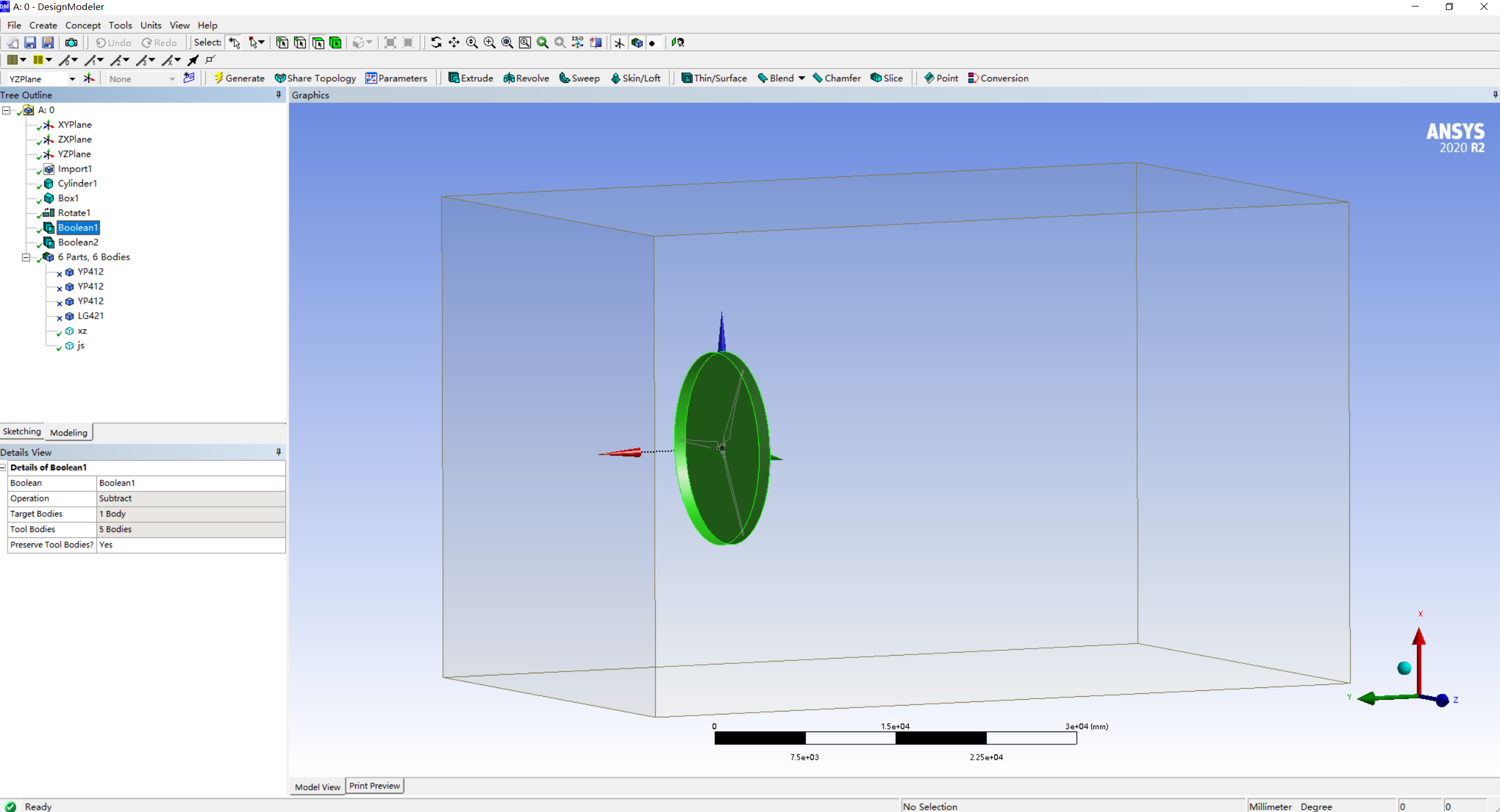This screenshot has width=1500, height=812.
Task: Toggle Display Model visibility
Action: (636, 42)
